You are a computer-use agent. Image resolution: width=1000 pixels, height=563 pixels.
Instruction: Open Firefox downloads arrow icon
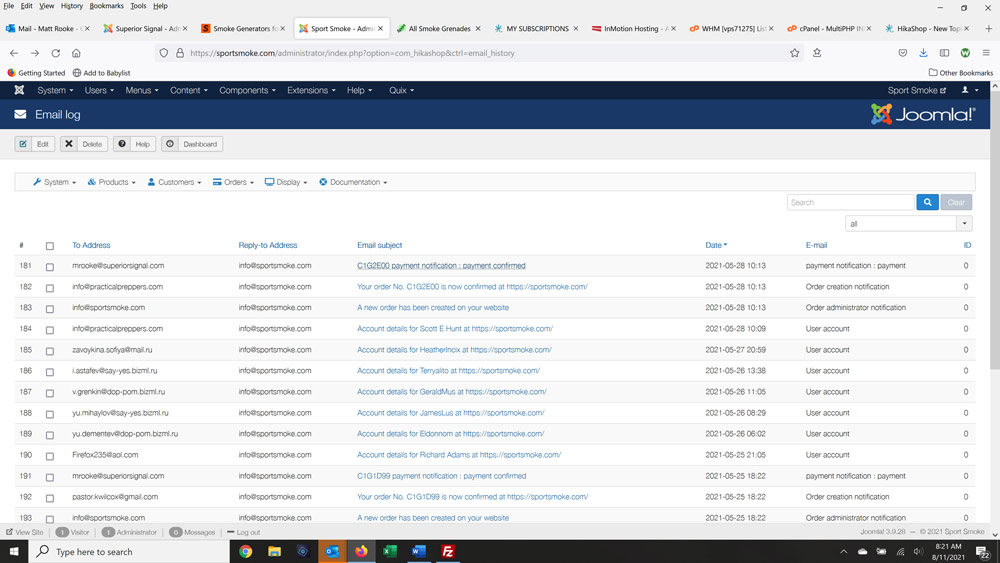pos(923,53)
